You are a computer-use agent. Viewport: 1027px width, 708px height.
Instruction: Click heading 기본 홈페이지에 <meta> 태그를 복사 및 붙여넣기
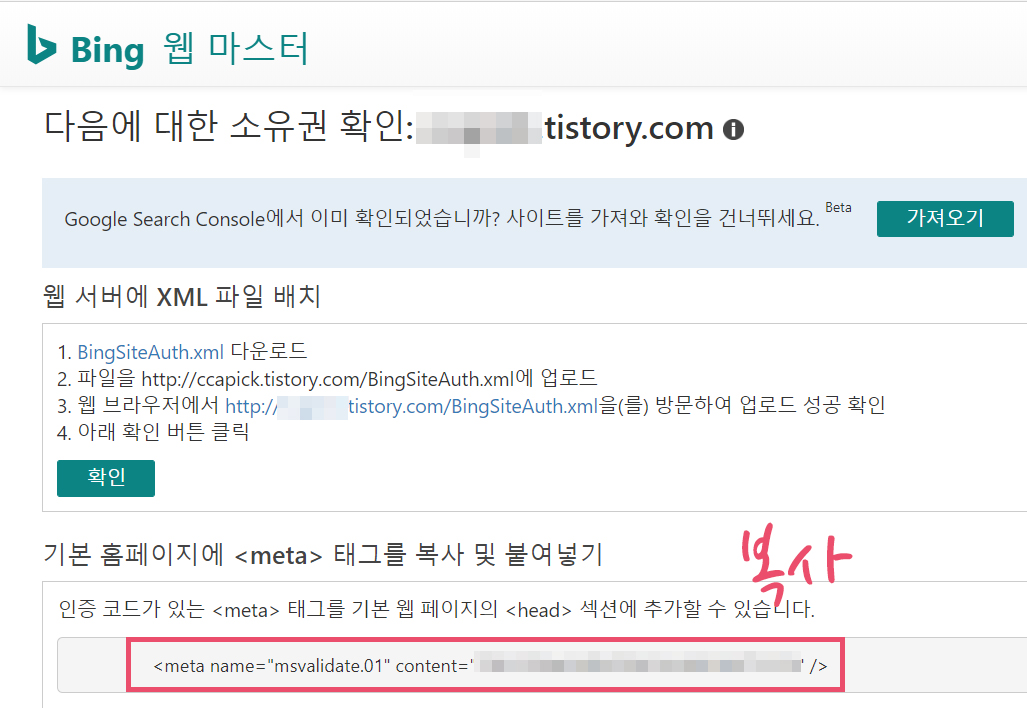click(322, 555)
